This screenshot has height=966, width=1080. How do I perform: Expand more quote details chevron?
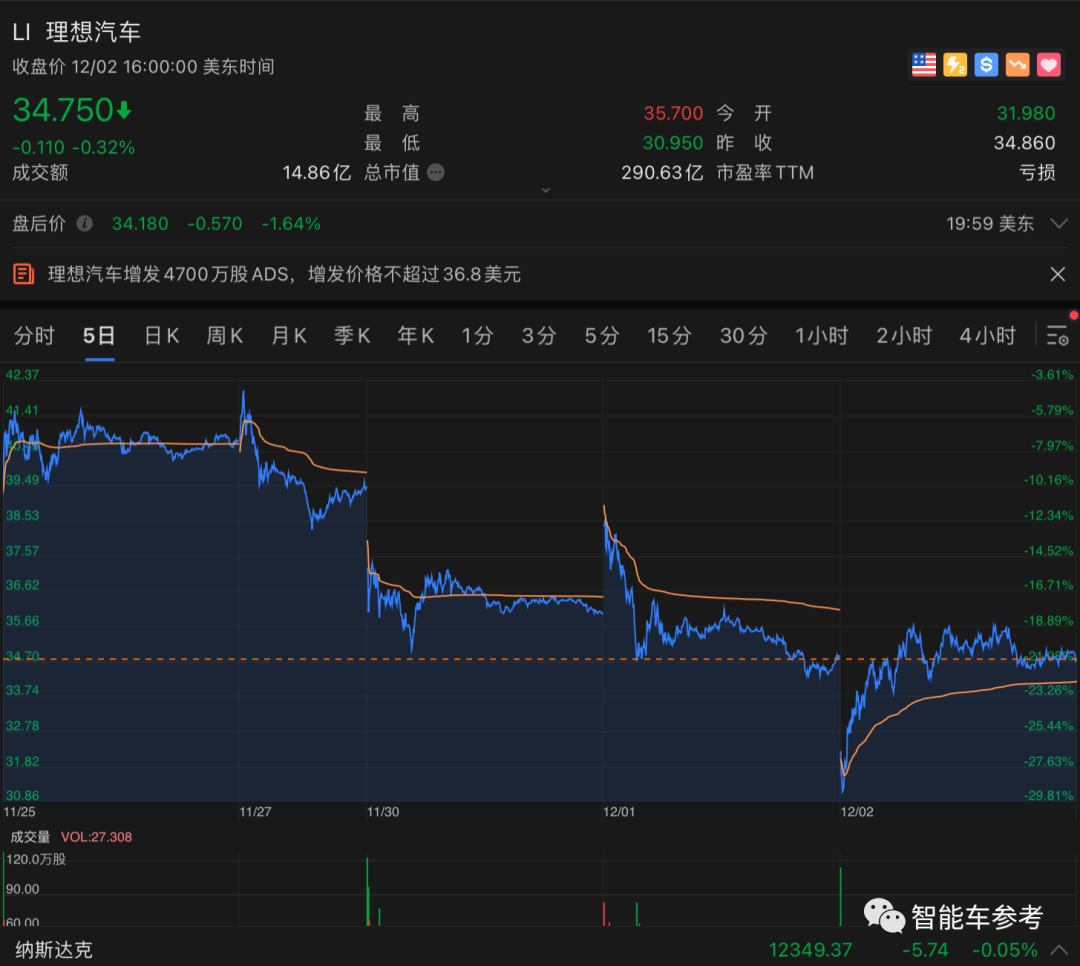[546, 190]
